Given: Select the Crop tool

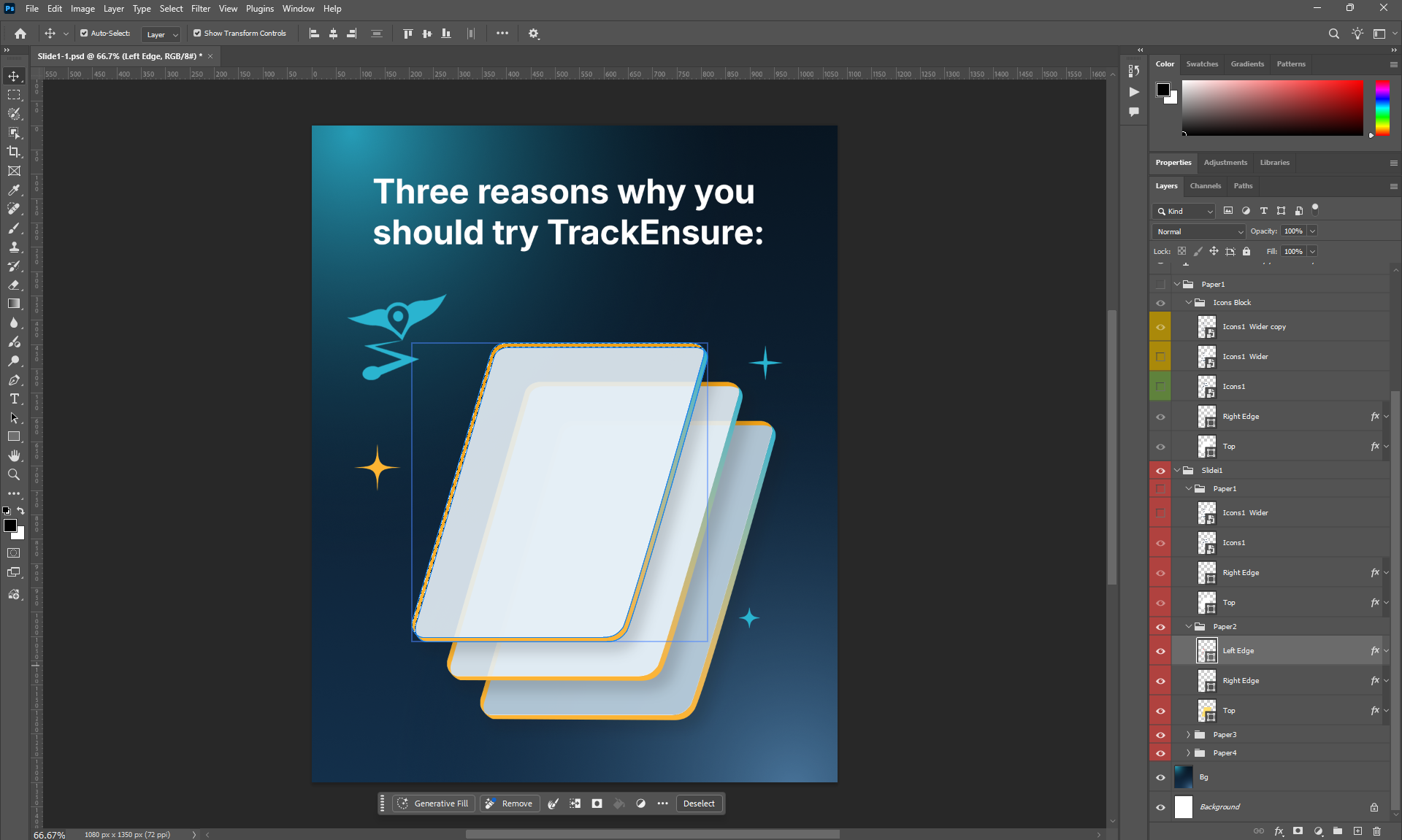Looking at the screenshot, I should [x=14, y=152].
